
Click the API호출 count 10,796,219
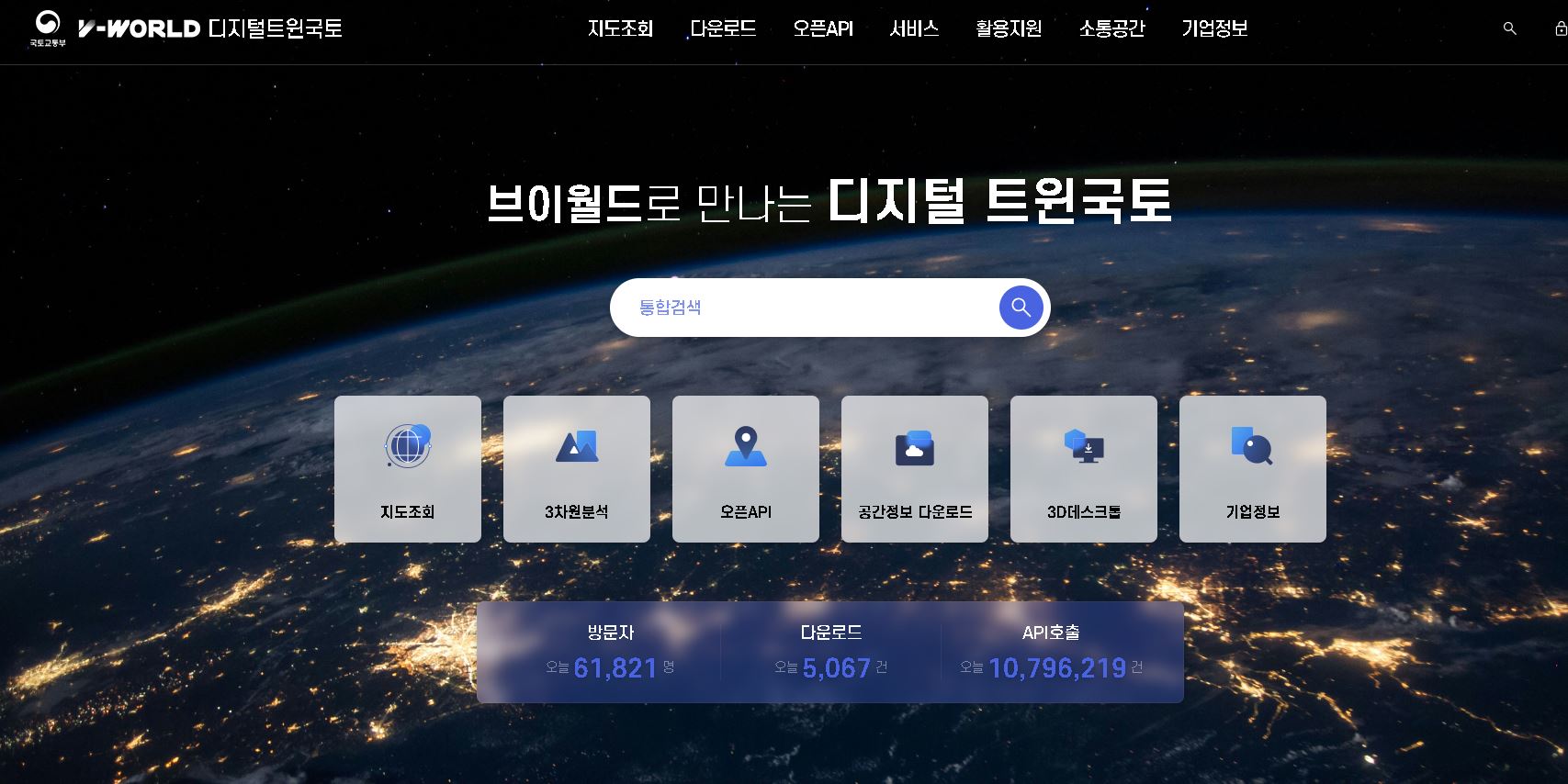tap(1057, 667)
